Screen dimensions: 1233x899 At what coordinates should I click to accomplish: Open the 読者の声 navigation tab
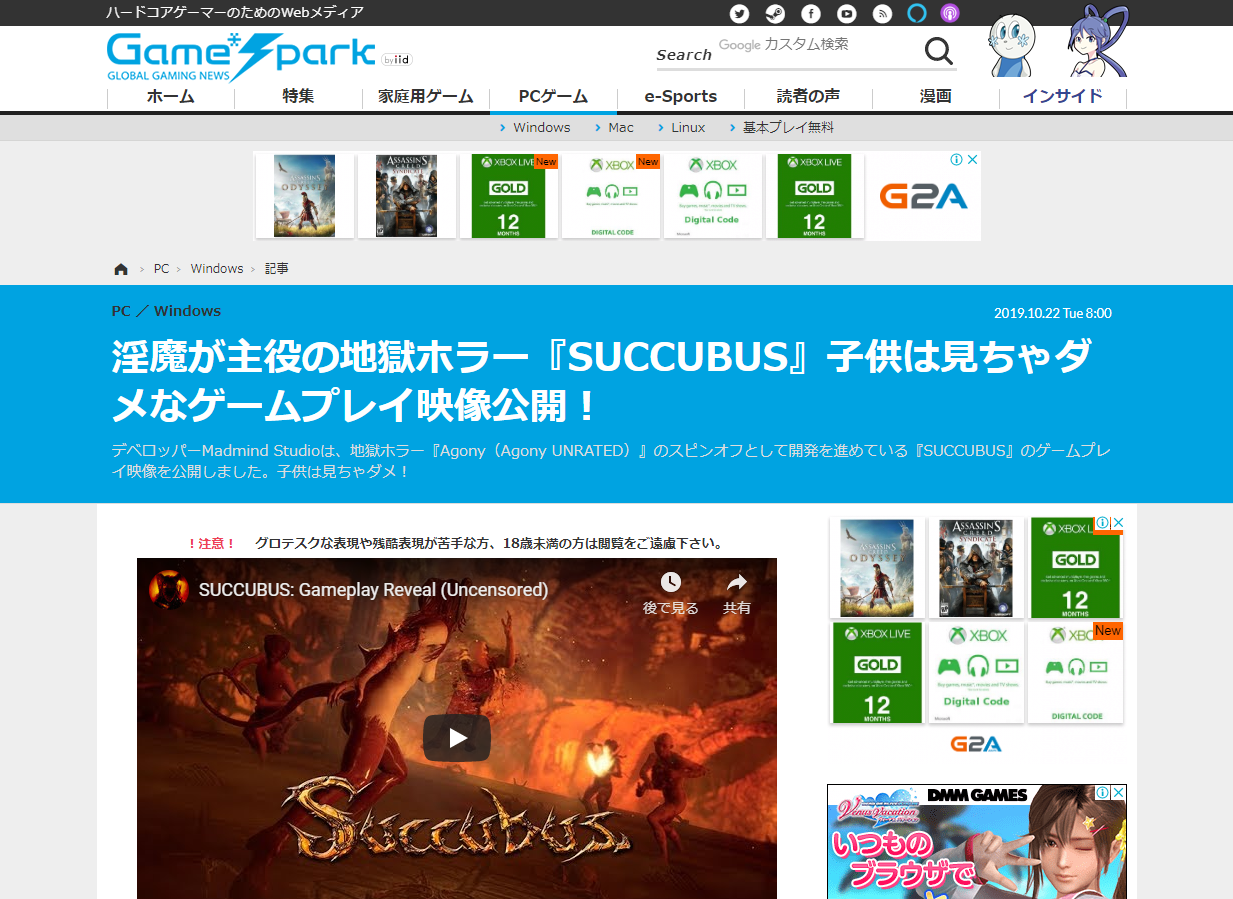(808, 97)
